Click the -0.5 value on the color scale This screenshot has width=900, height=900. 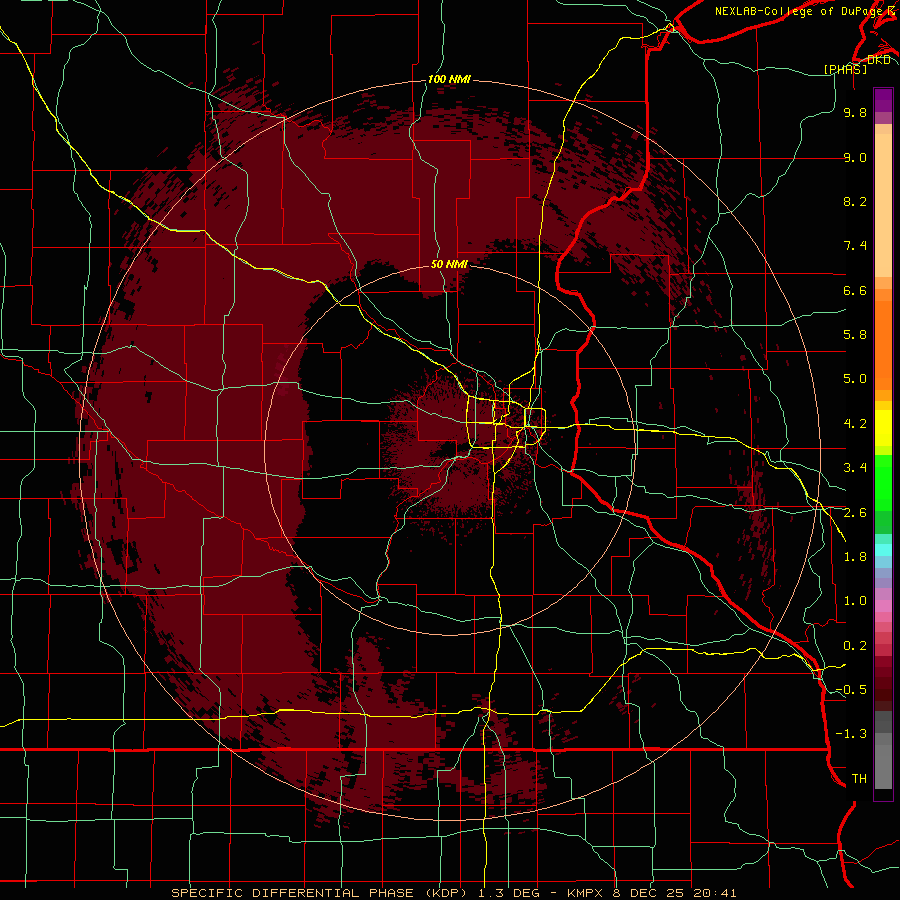[x=851, y=689]
